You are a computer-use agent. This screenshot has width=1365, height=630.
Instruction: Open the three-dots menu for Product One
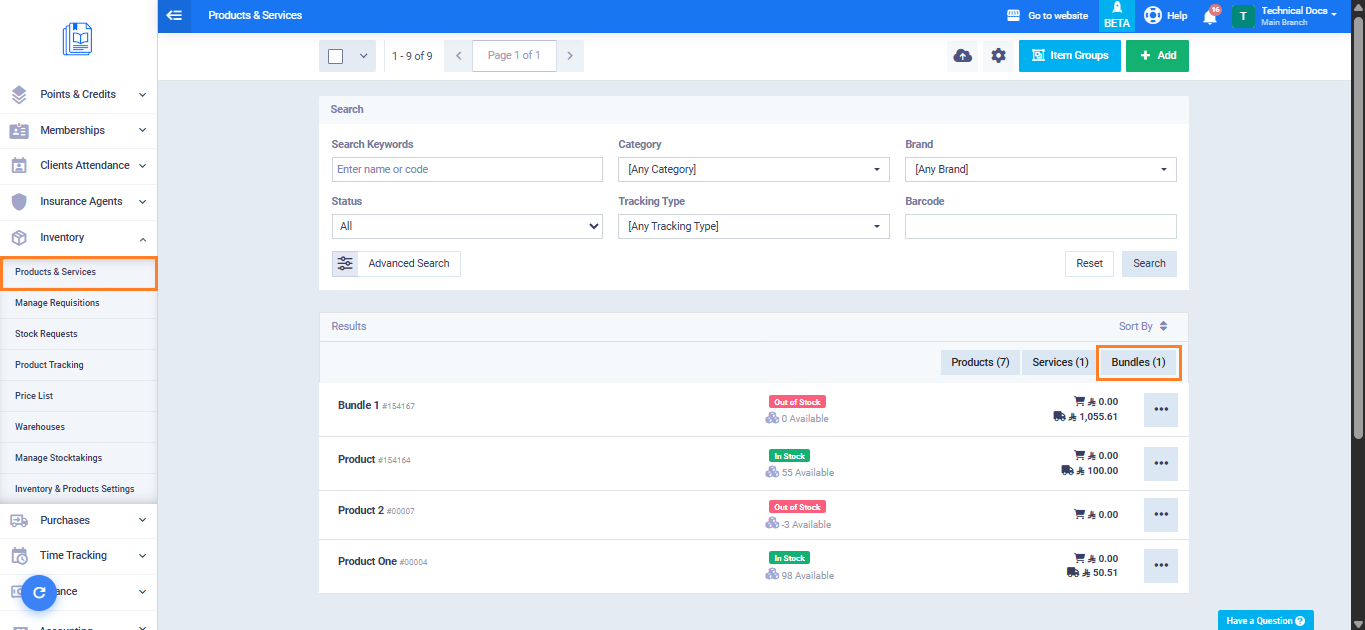coord(1160,566)
